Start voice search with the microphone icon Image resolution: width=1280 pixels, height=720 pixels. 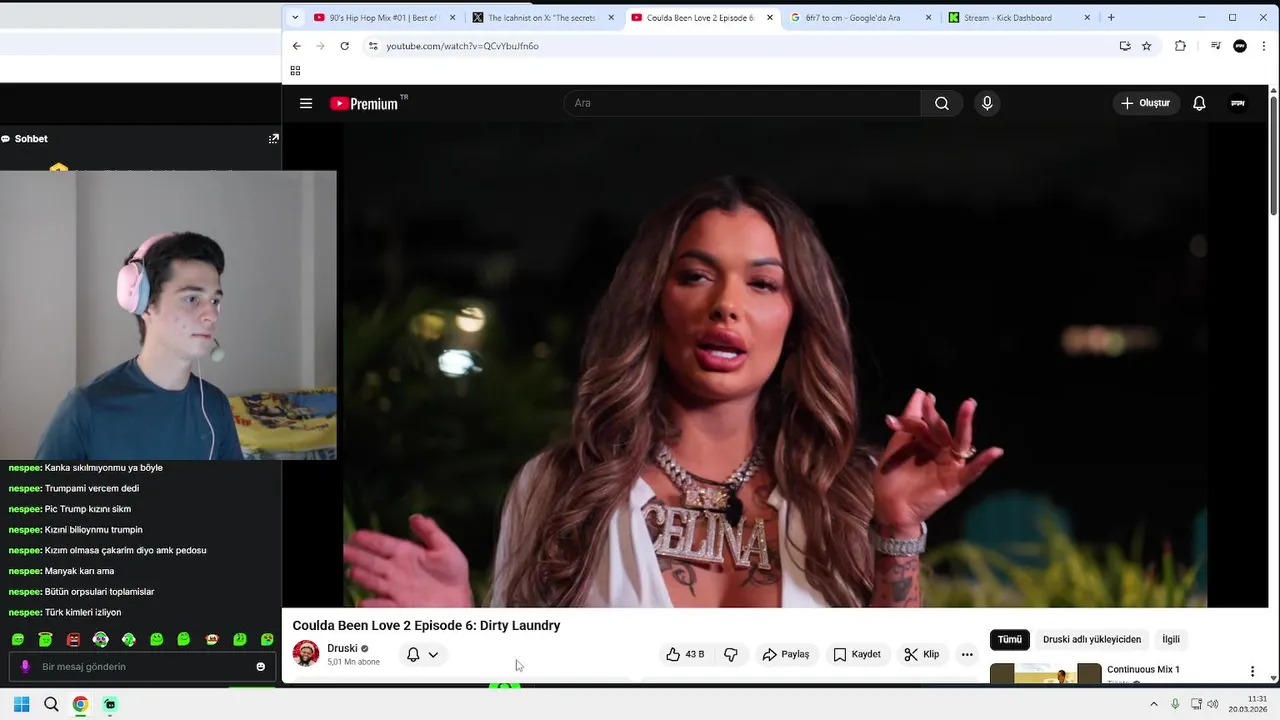987,103
